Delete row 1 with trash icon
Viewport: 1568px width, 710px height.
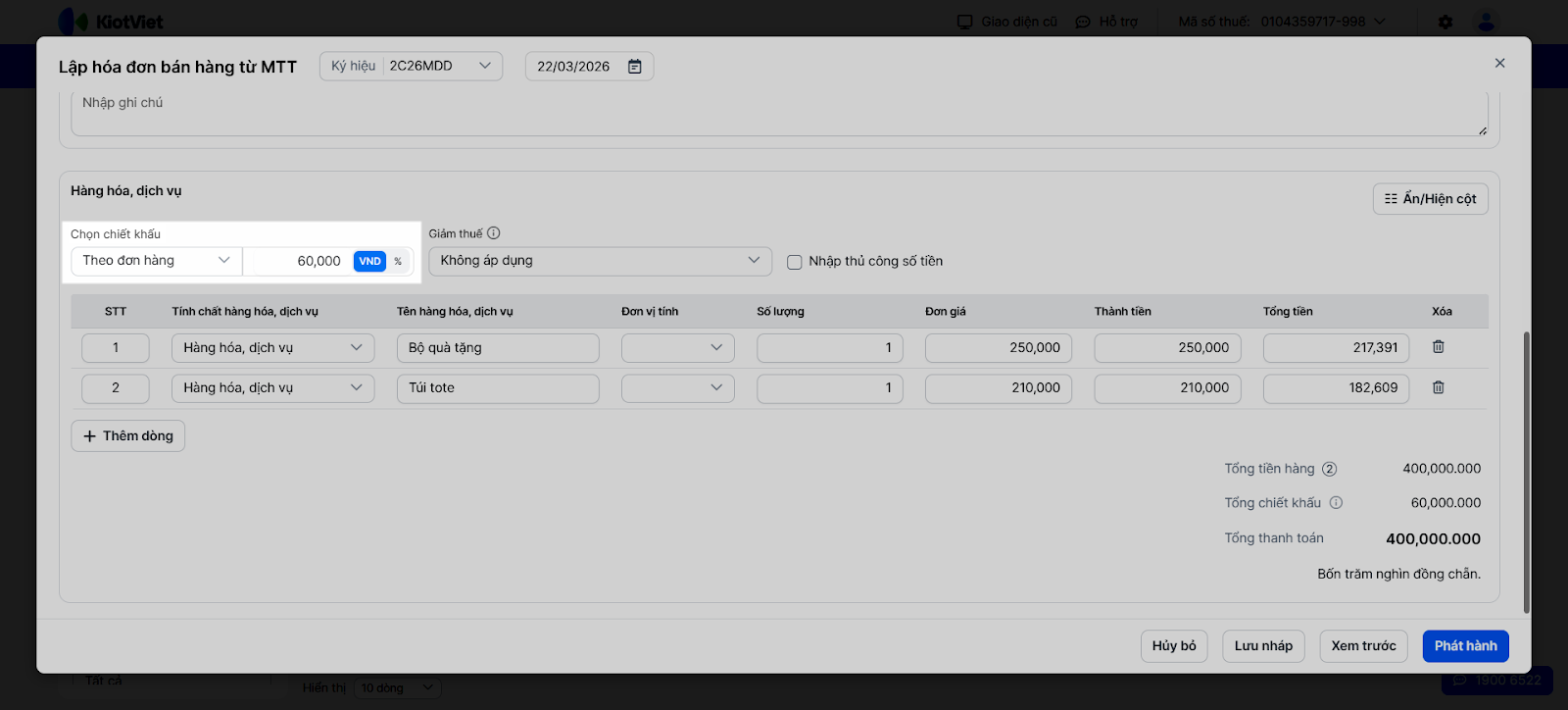[1438, 347]
